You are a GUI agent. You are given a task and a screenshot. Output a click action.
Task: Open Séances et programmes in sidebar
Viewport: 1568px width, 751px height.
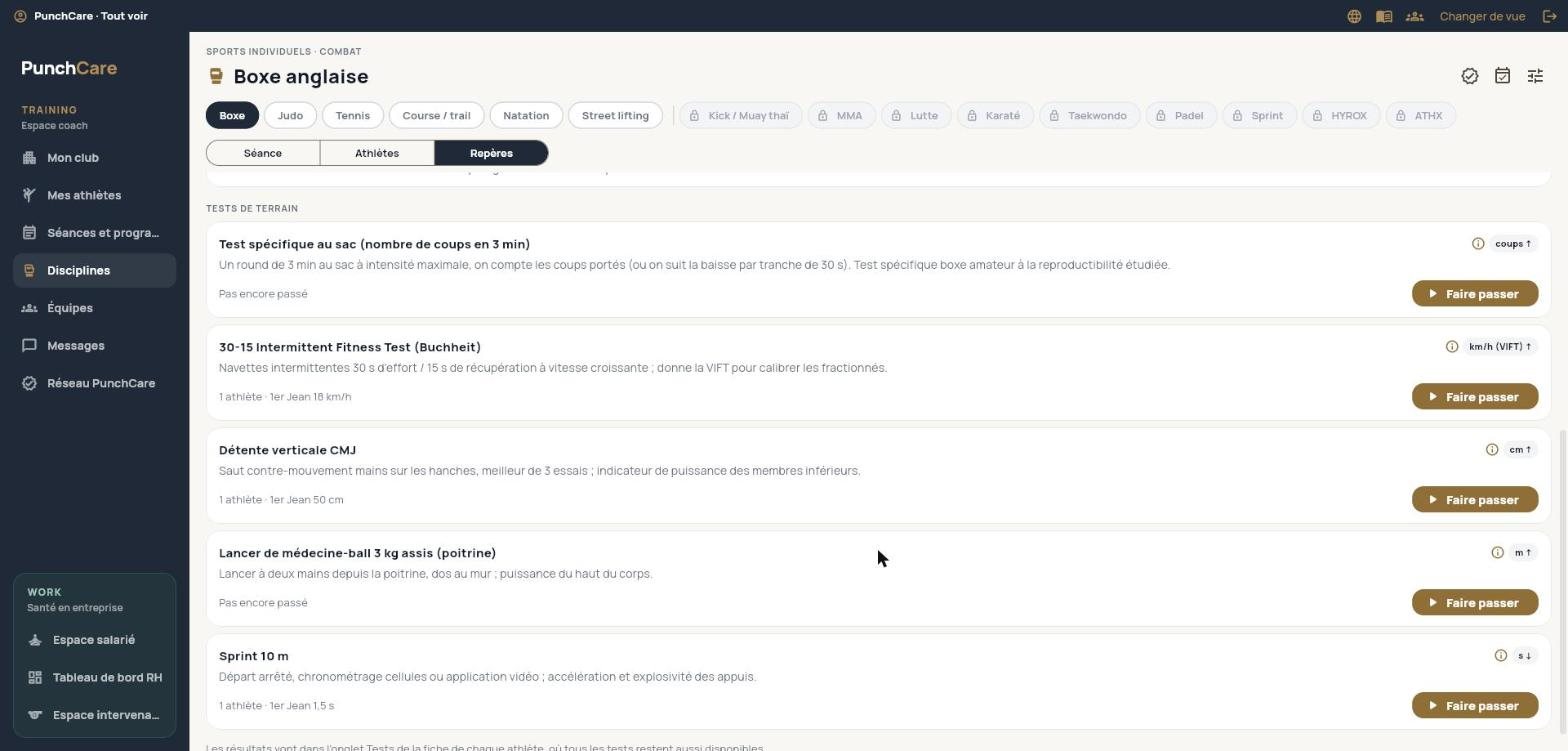[95, 233]
